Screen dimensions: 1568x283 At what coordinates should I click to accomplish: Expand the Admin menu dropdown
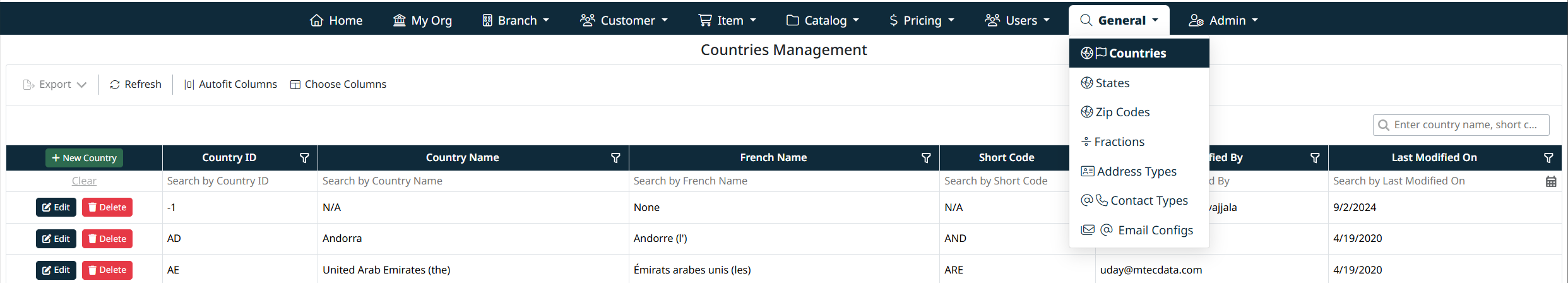[x=1223, y=20]
